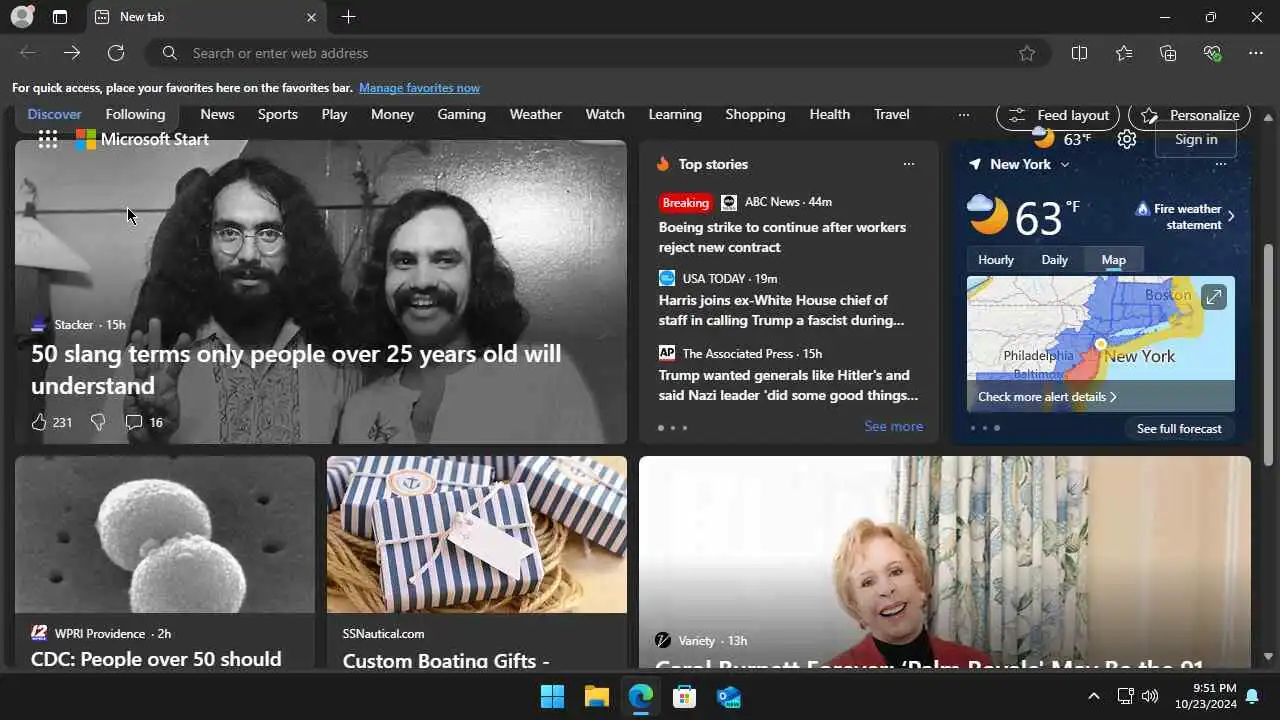Open Trump wanted generals story
Viewport: 1280px width, 720px height.
[x=788, y=385]
